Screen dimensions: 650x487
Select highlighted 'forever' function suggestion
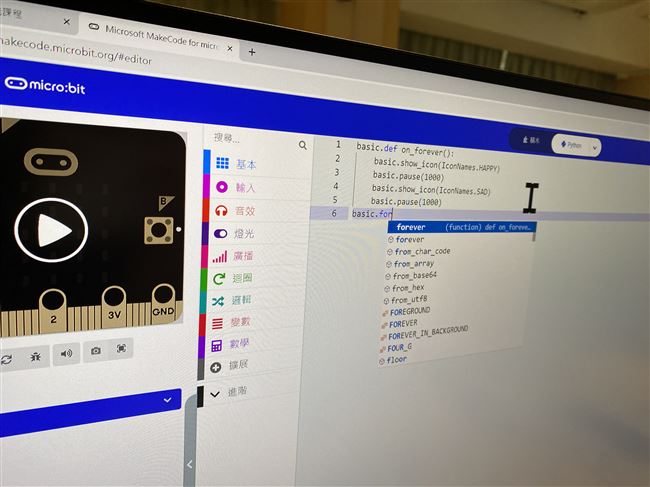point(462,227)
